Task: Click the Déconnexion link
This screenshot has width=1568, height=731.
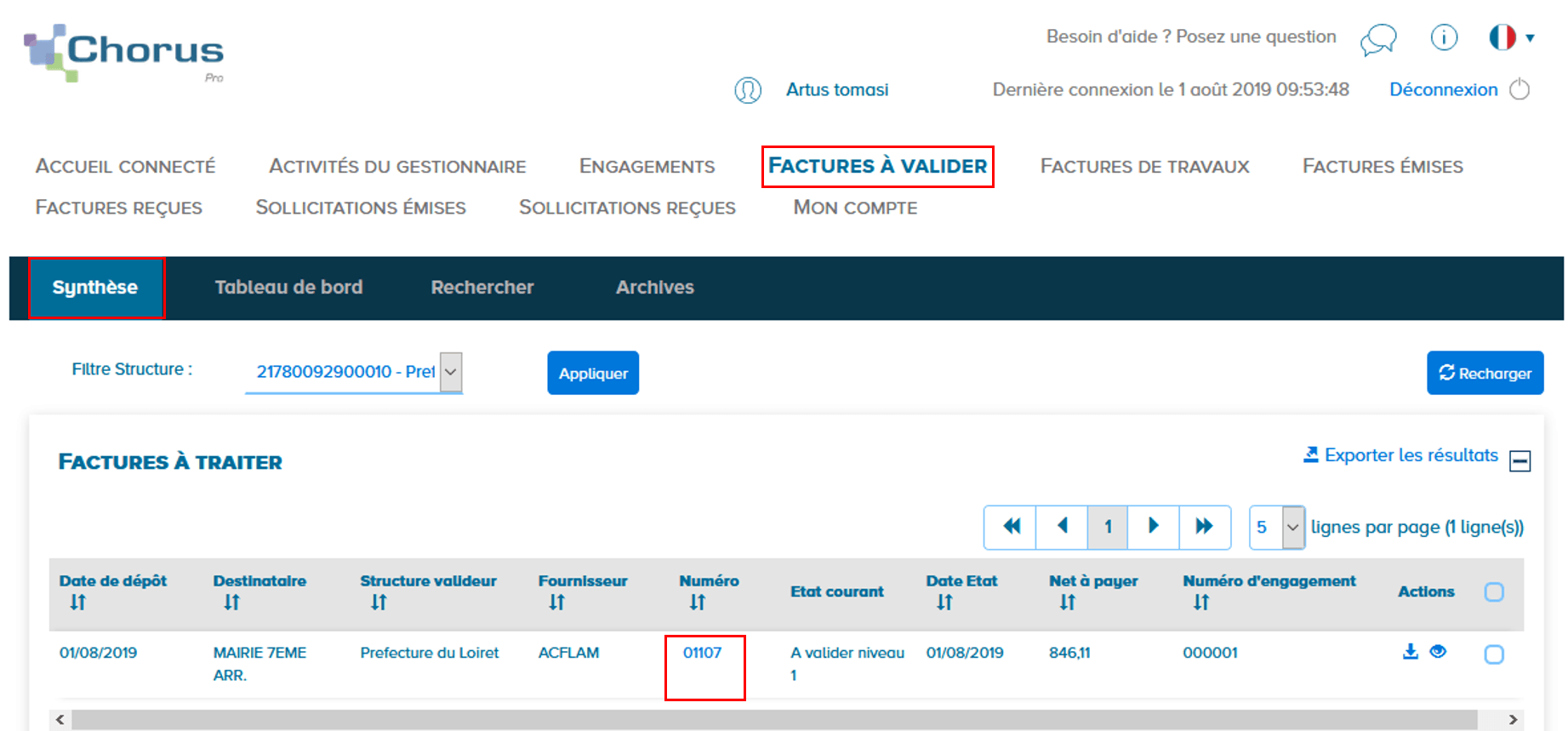Action: tap(1443, 89)
